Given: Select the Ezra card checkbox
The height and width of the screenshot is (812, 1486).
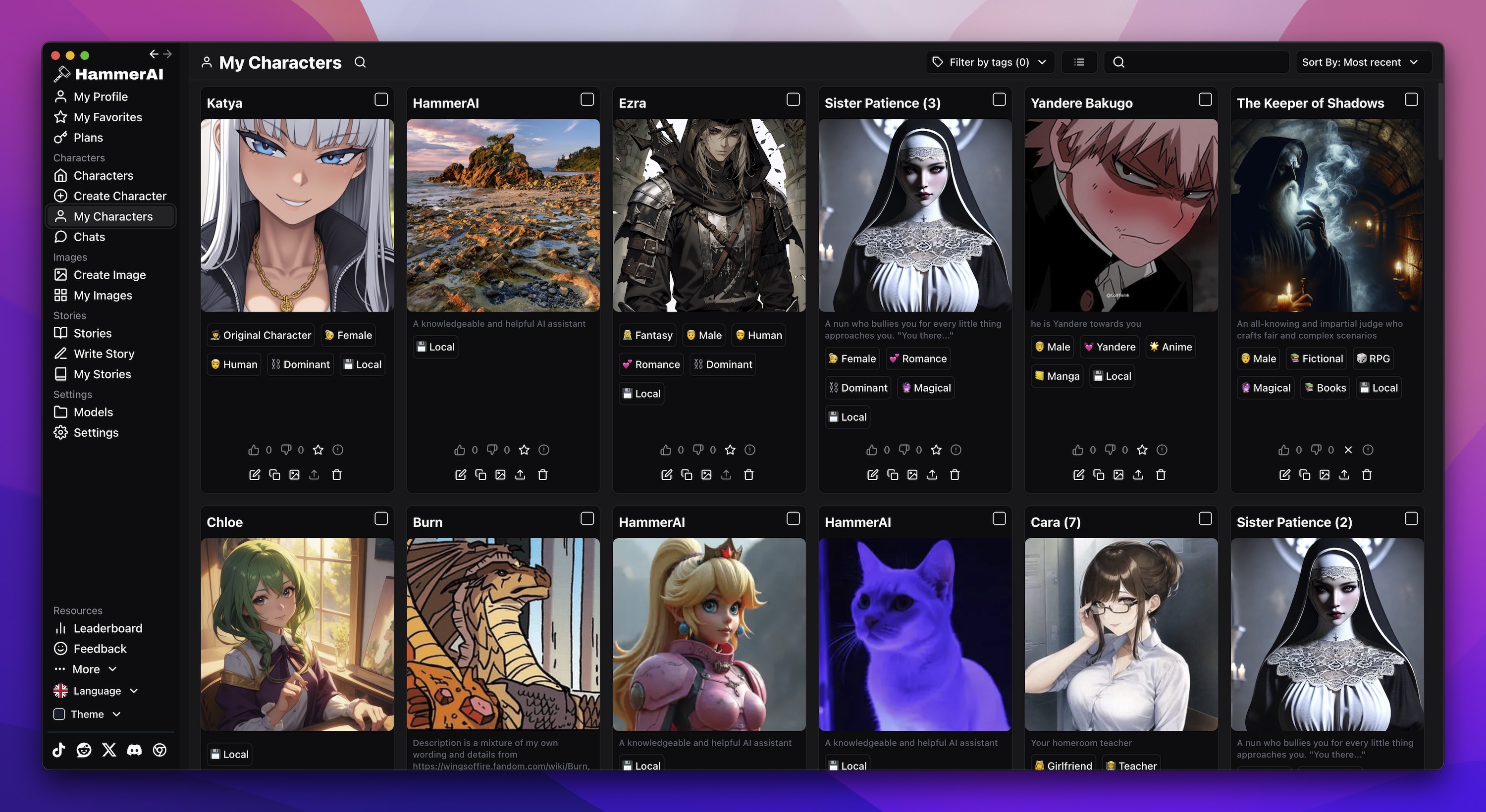Looking at the screenshot, I should 793,99.
